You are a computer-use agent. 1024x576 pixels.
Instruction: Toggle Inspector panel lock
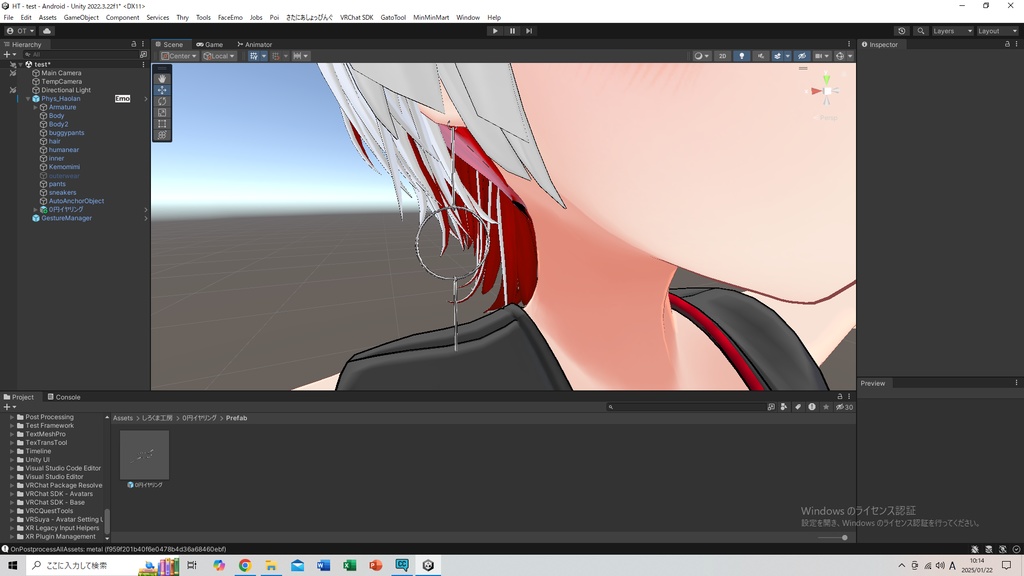(1007, 44)
